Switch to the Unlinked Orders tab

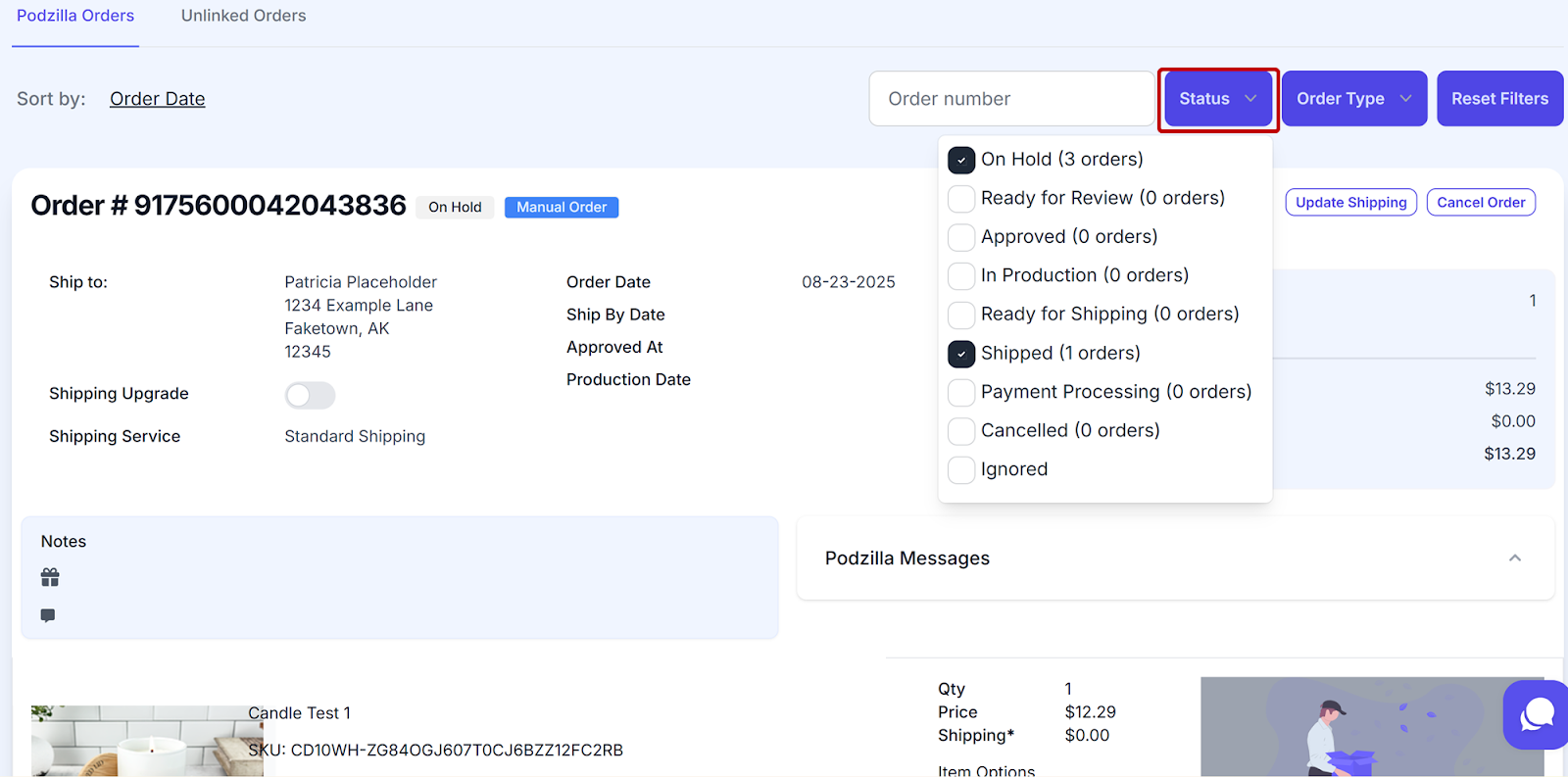tap(243, 16)
